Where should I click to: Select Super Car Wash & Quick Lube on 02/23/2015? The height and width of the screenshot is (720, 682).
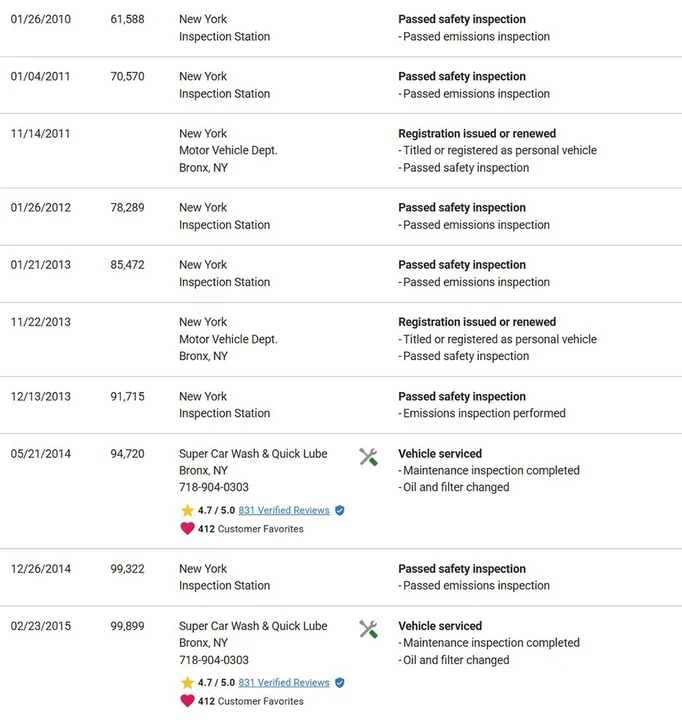pos(253,626)
